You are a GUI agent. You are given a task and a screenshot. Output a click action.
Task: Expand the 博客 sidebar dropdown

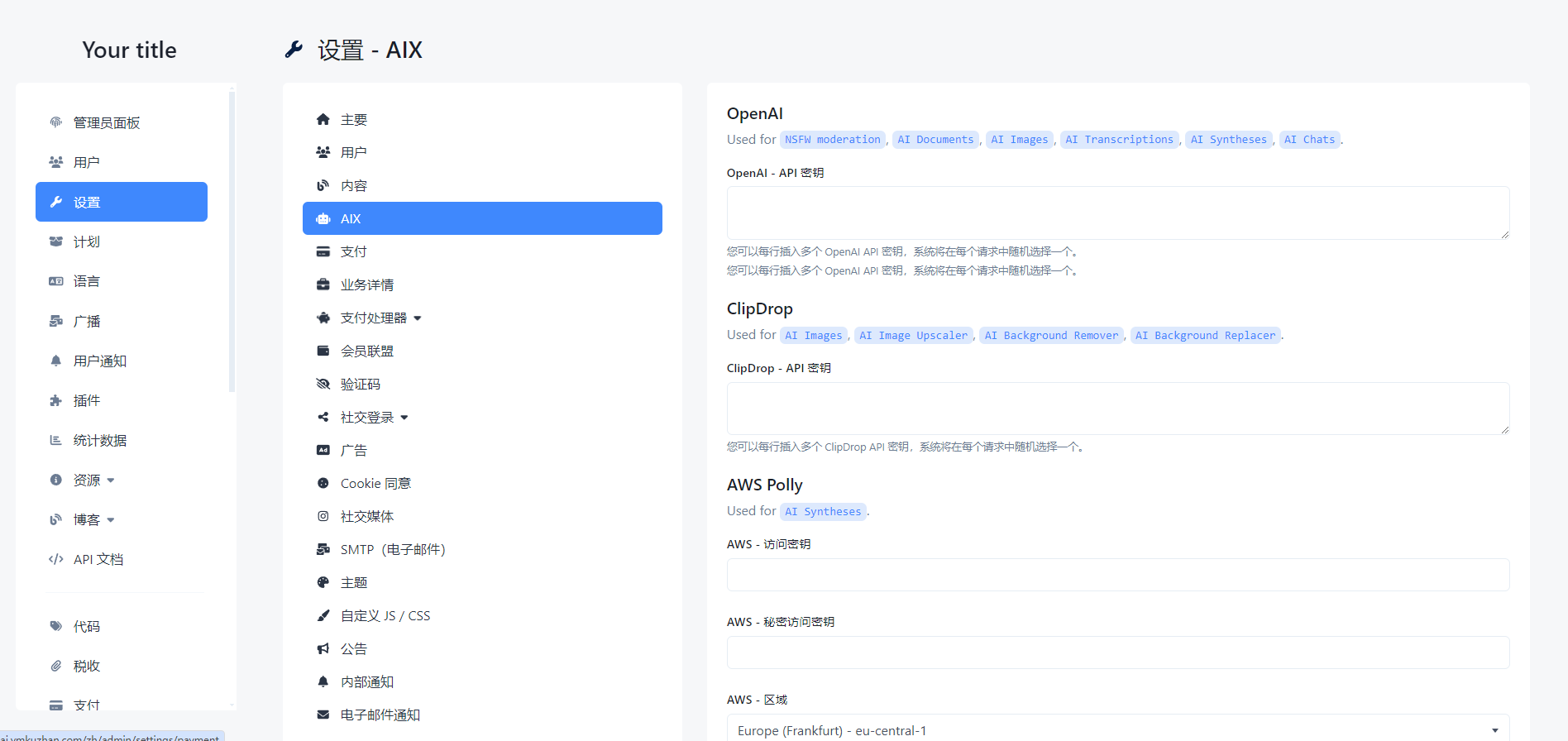pos(111,520)
